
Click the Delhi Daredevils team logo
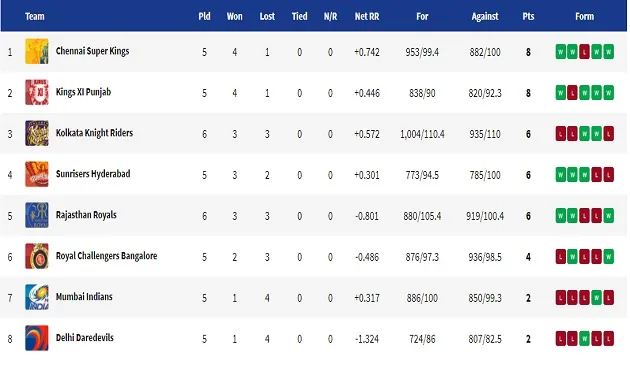click(x=37, y=338)
